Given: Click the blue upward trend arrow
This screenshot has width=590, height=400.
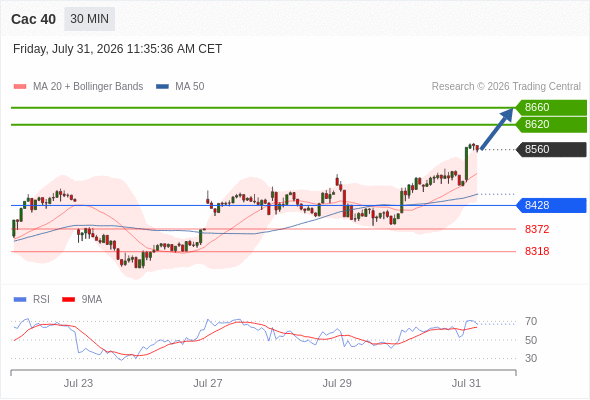Looking at the screenshot, I should click(497, 129).
